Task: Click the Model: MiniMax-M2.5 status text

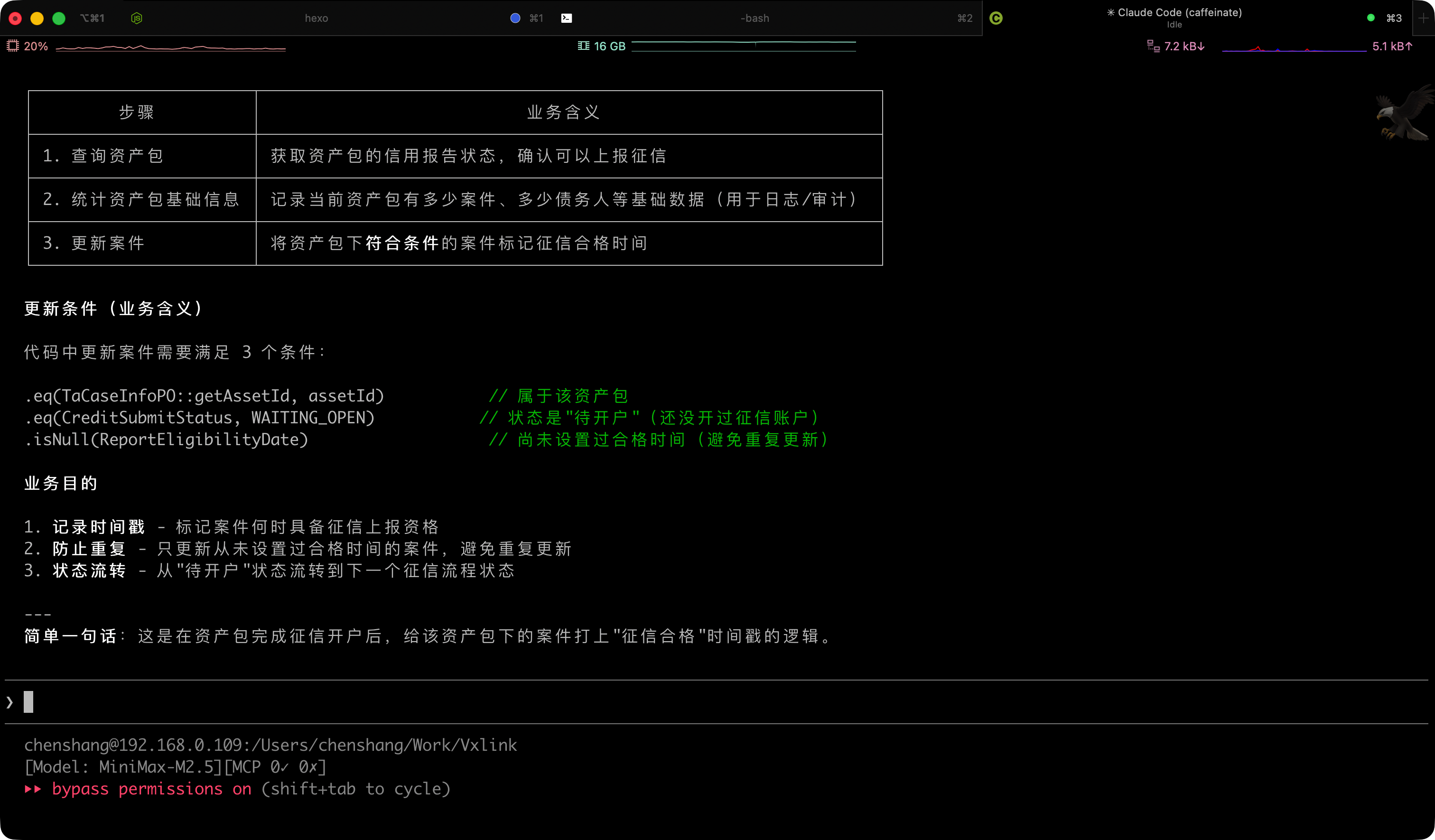Action: (x=122, y=767)
